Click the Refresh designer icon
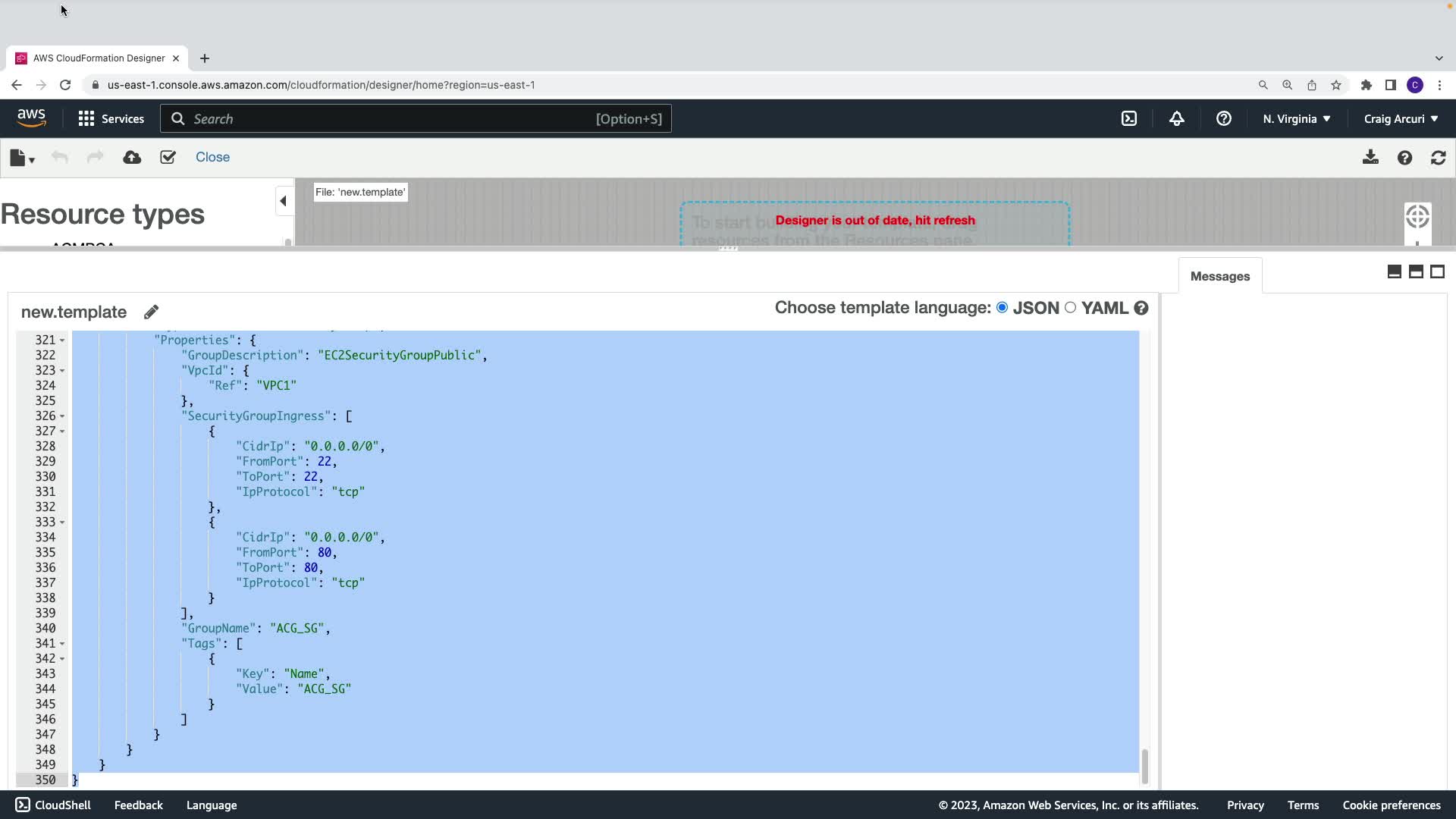The height and width of the screenshot is (819, 1456). coord(1438,157)
